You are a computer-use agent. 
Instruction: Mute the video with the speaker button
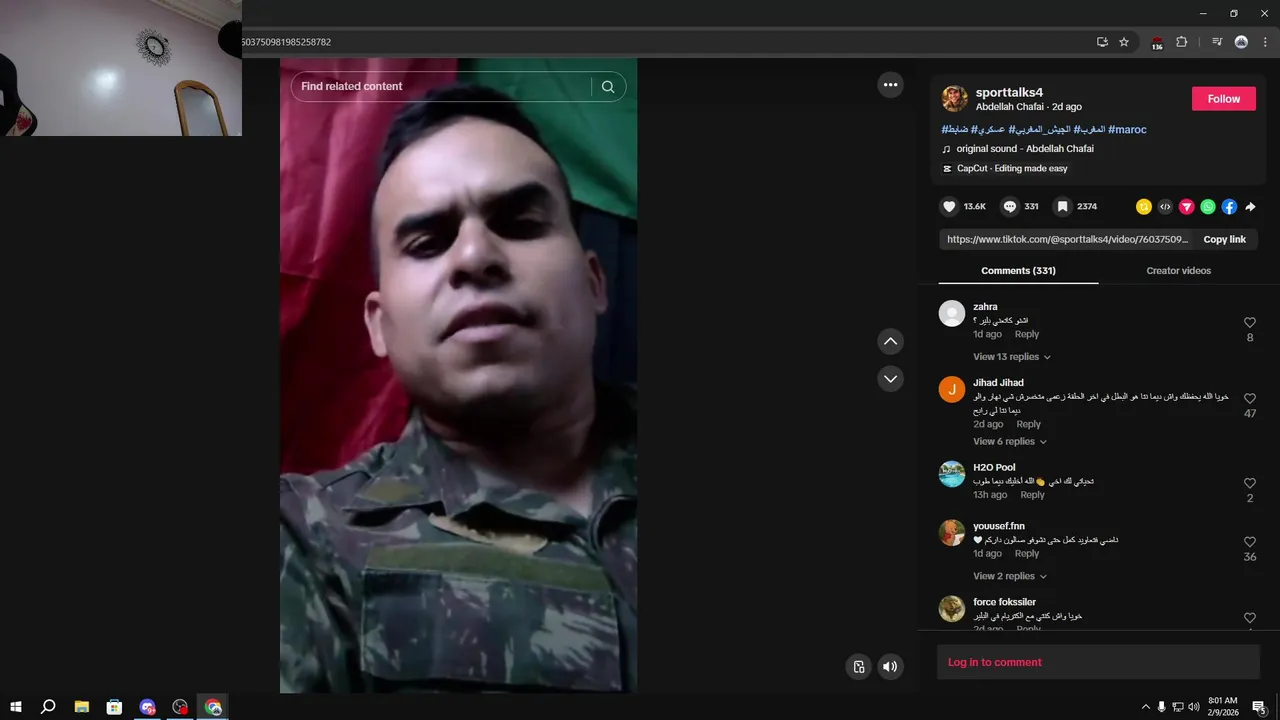pyautogui.click(x=890, y=667)
